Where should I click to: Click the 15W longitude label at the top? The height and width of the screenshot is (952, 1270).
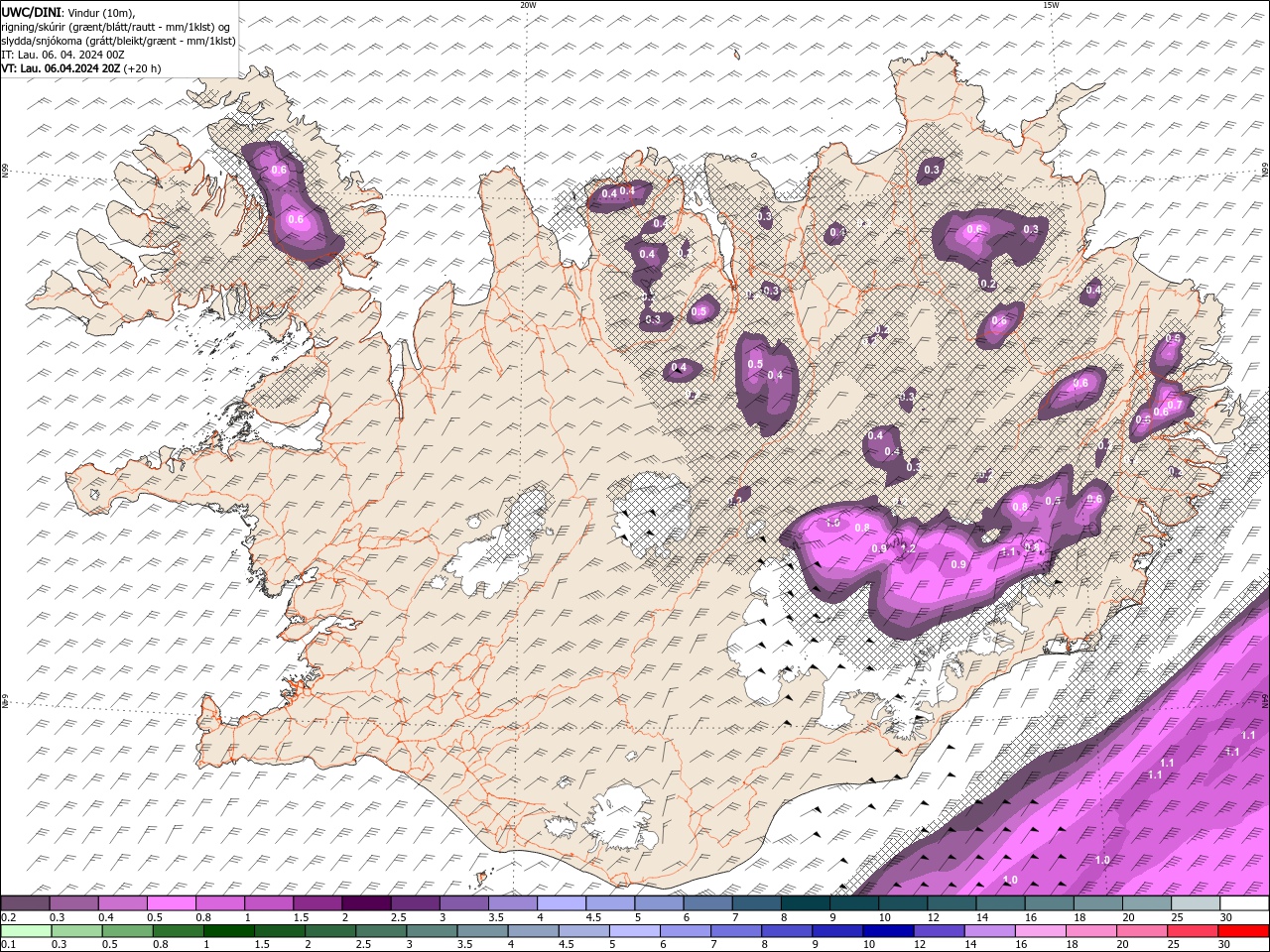click(1051, 5)
